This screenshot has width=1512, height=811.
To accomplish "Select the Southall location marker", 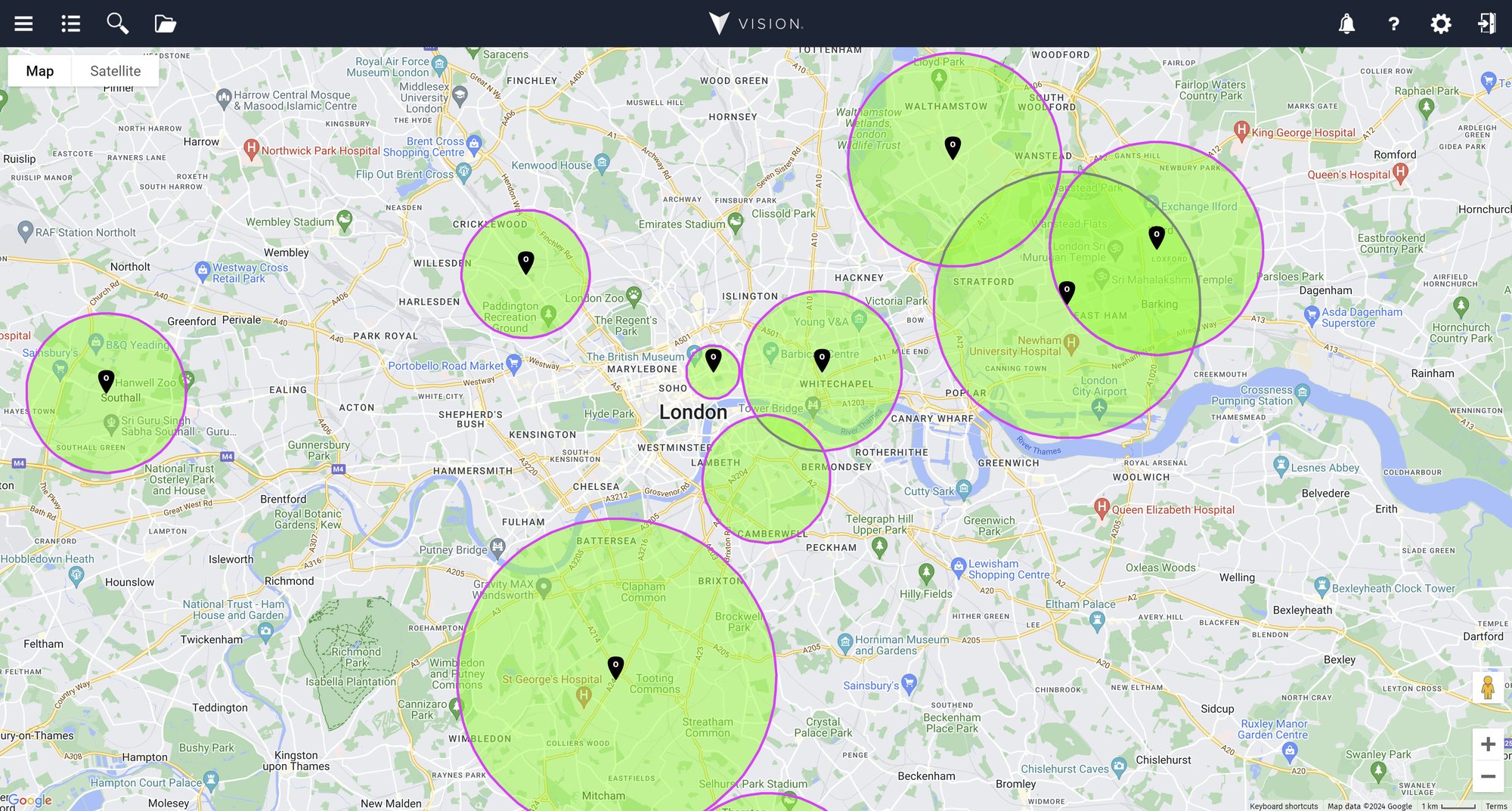I will [107, 381].
